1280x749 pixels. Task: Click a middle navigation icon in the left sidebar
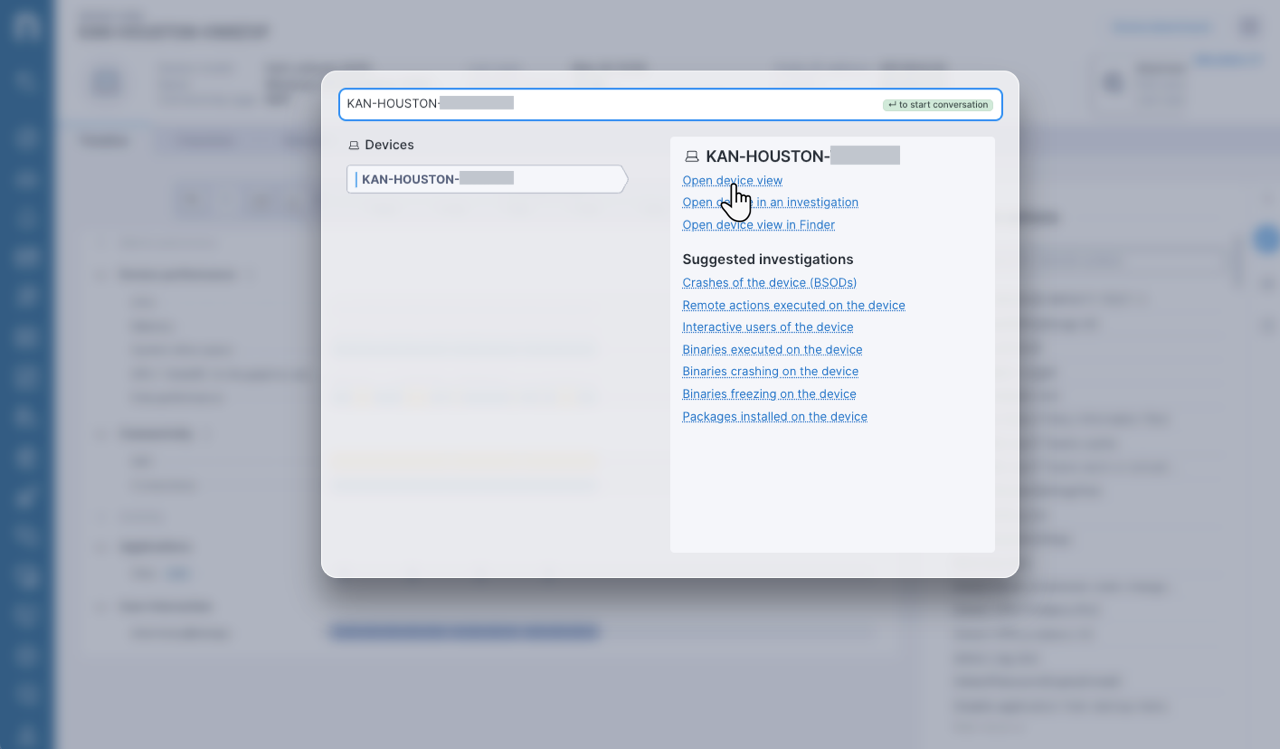(27, 377)
